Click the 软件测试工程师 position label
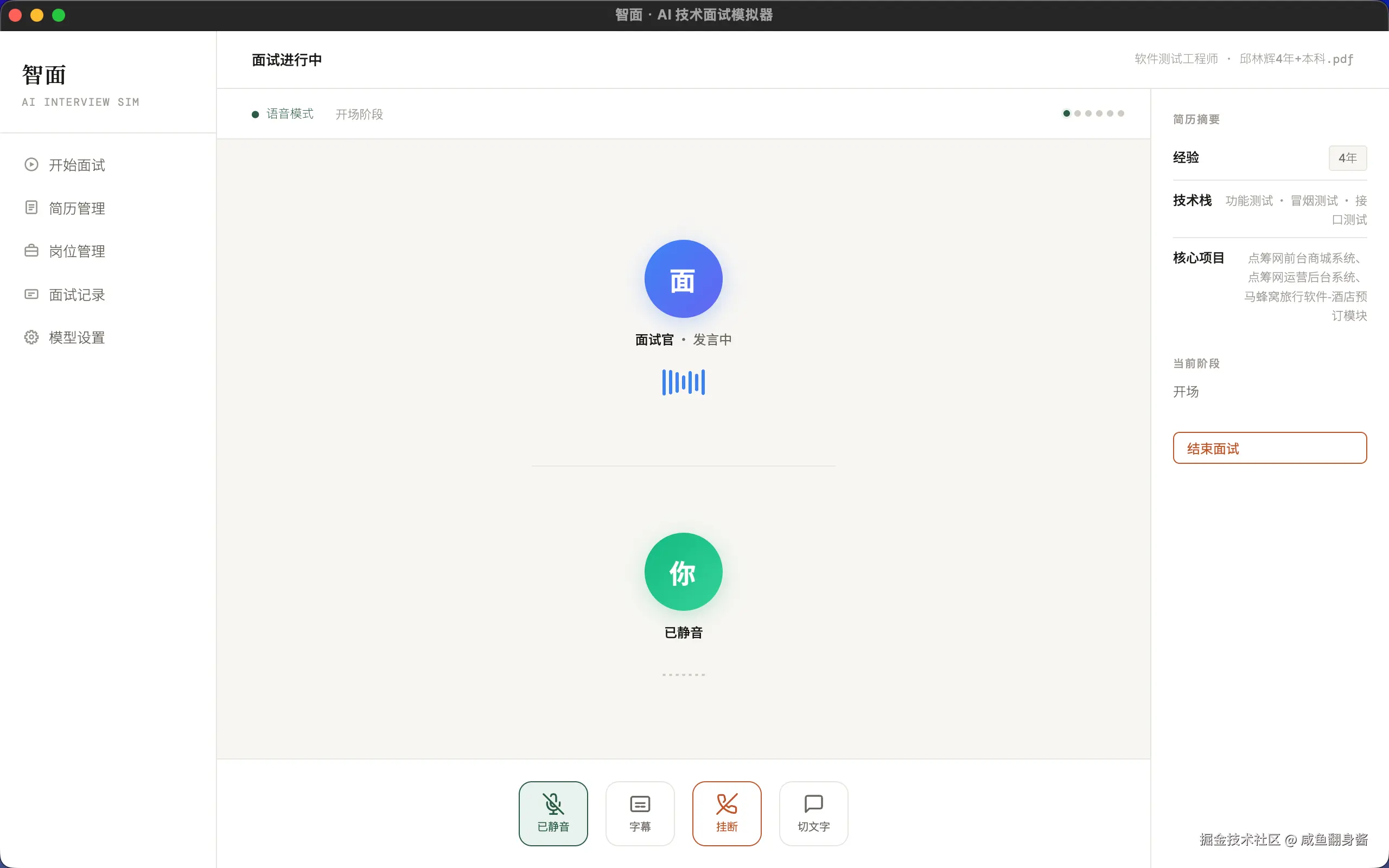1389x868 pixels. [x=1175, y=59]
